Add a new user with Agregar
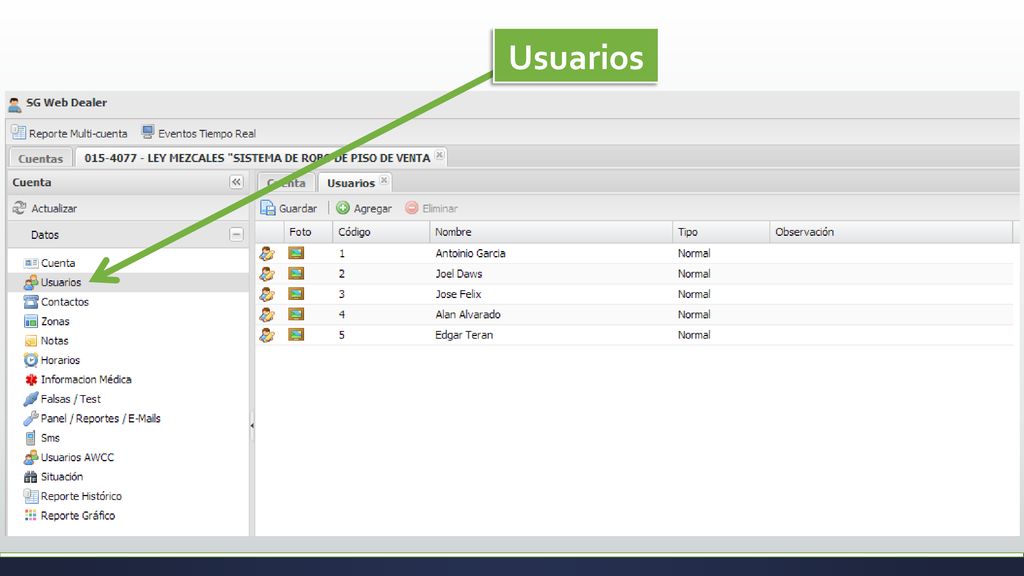 click(x=364, y=208)
